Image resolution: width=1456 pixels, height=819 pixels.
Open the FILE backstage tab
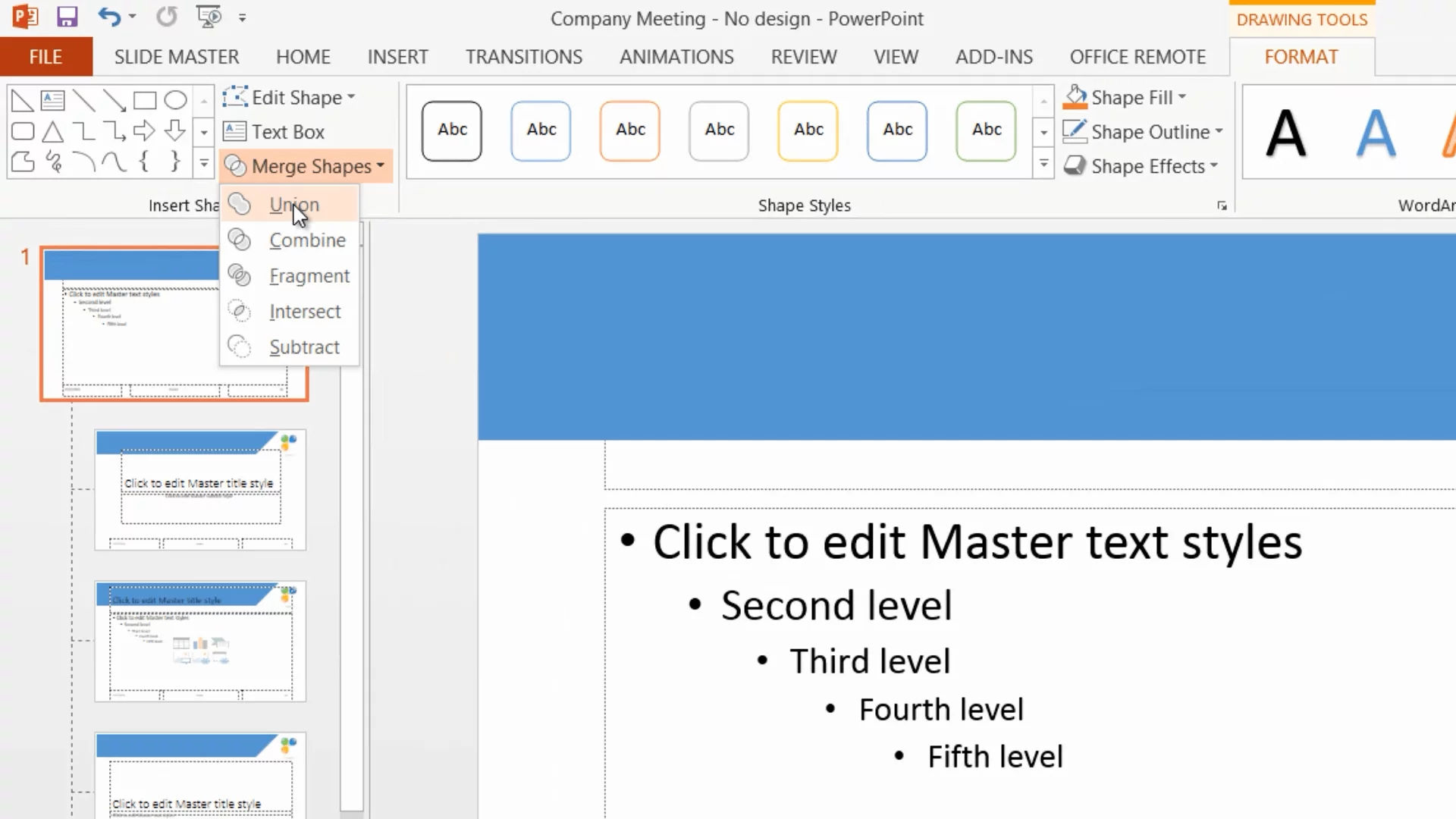coord(45,57)
